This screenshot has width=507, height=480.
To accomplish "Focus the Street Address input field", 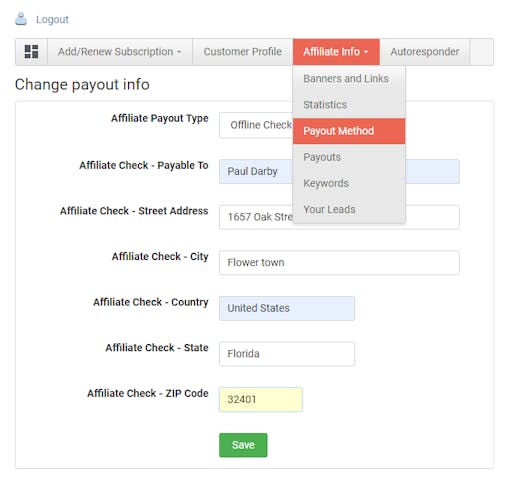I will point(339,217).
